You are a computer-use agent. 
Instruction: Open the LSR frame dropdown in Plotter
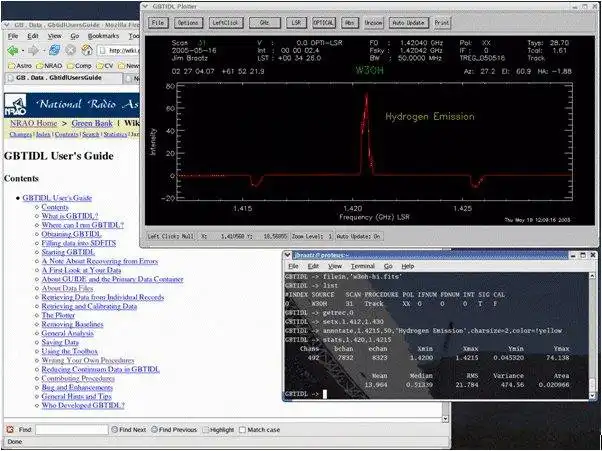[296, 23]
